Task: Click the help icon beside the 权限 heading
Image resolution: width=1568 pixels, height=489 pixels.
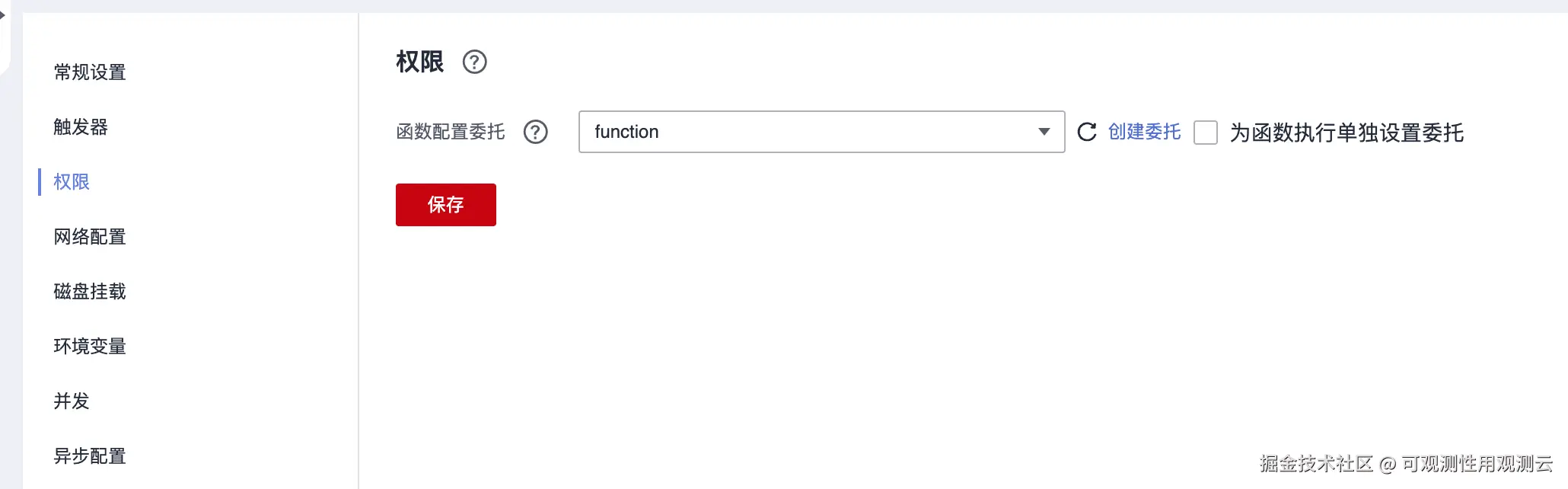Action: (x=474, y=62)
